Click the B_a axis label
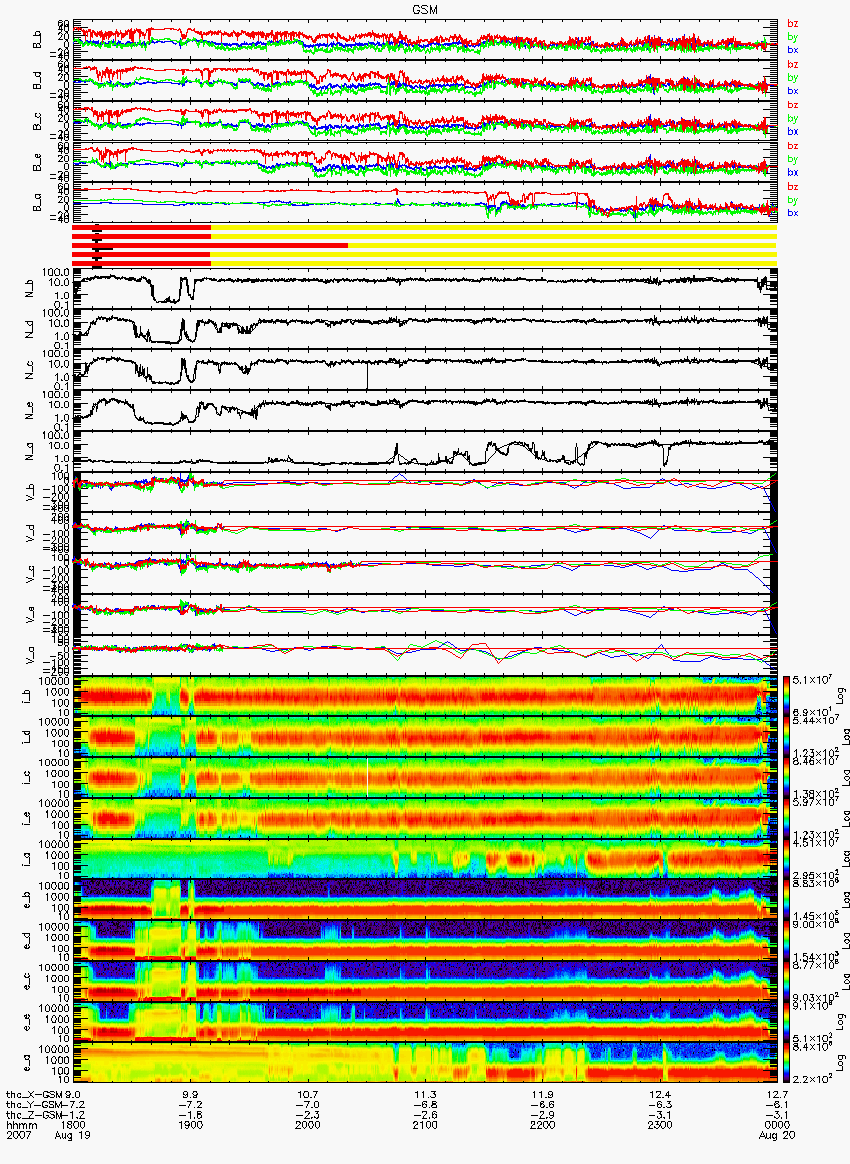 pos(38,203)
